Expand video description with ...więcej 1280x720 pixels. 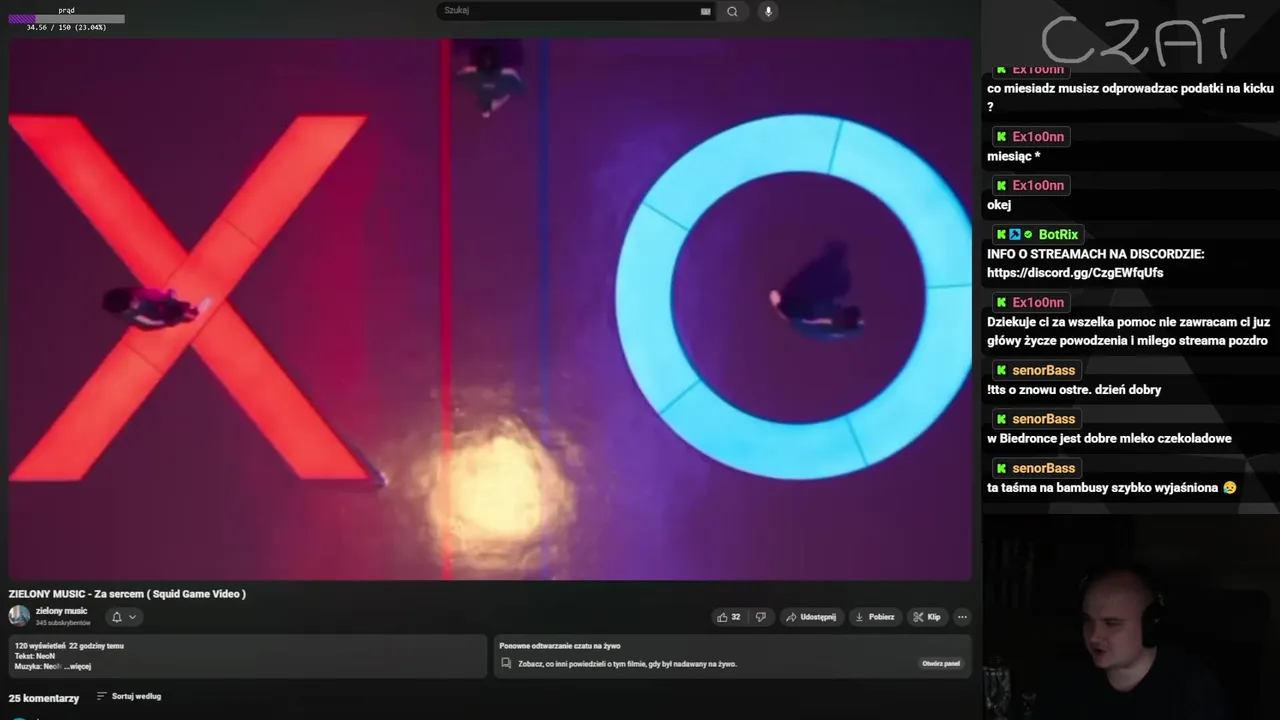point(77,666)
